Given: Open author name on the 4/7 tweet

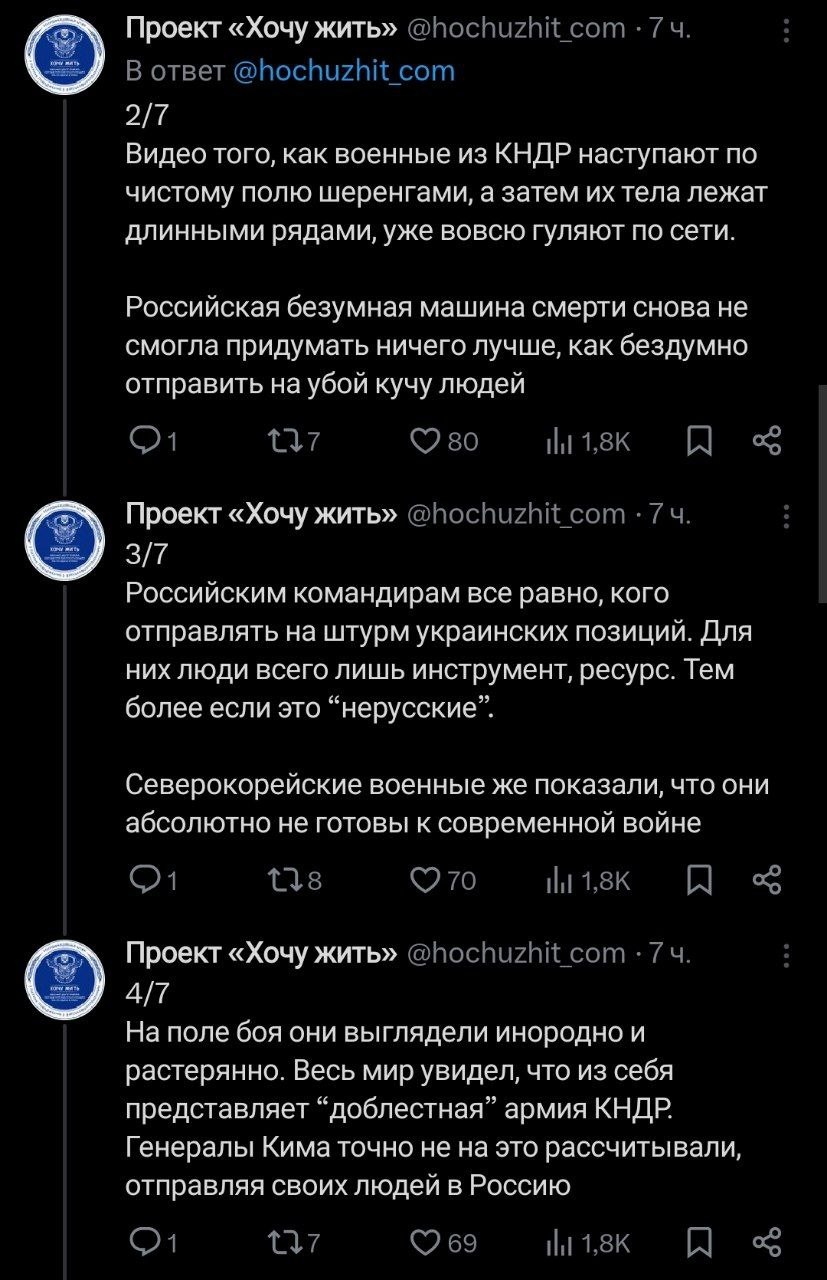Looking at the screenshot, I should click(262, 954).
